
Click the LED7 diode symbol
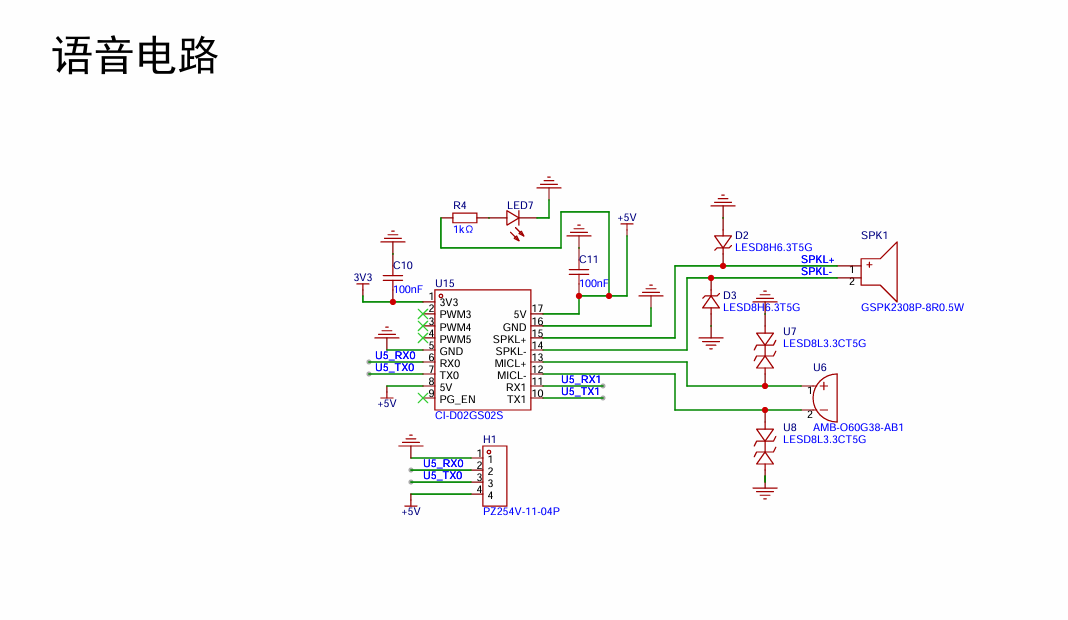pos(513,218)
